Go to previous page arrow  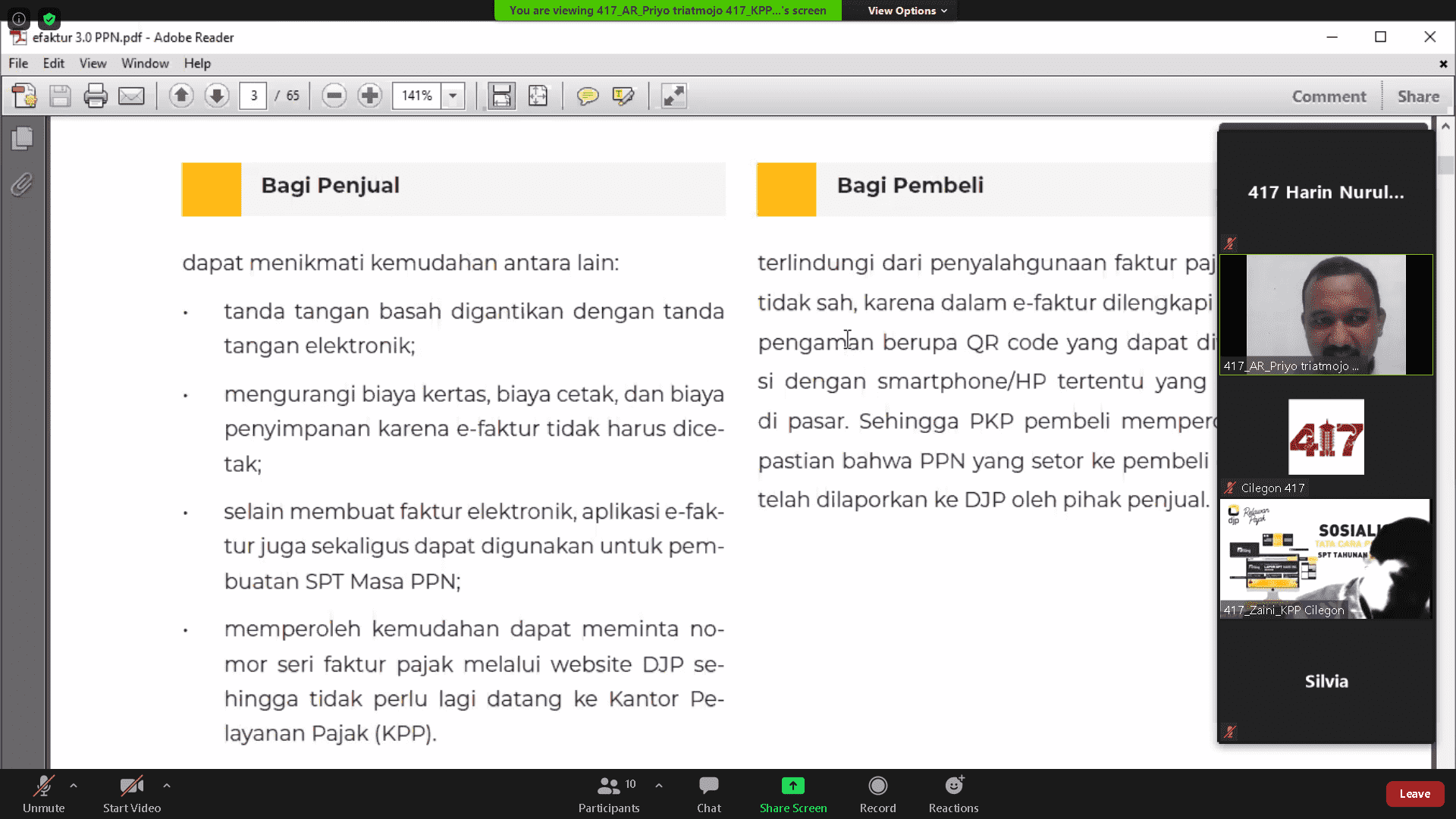(x=180, y=96)
